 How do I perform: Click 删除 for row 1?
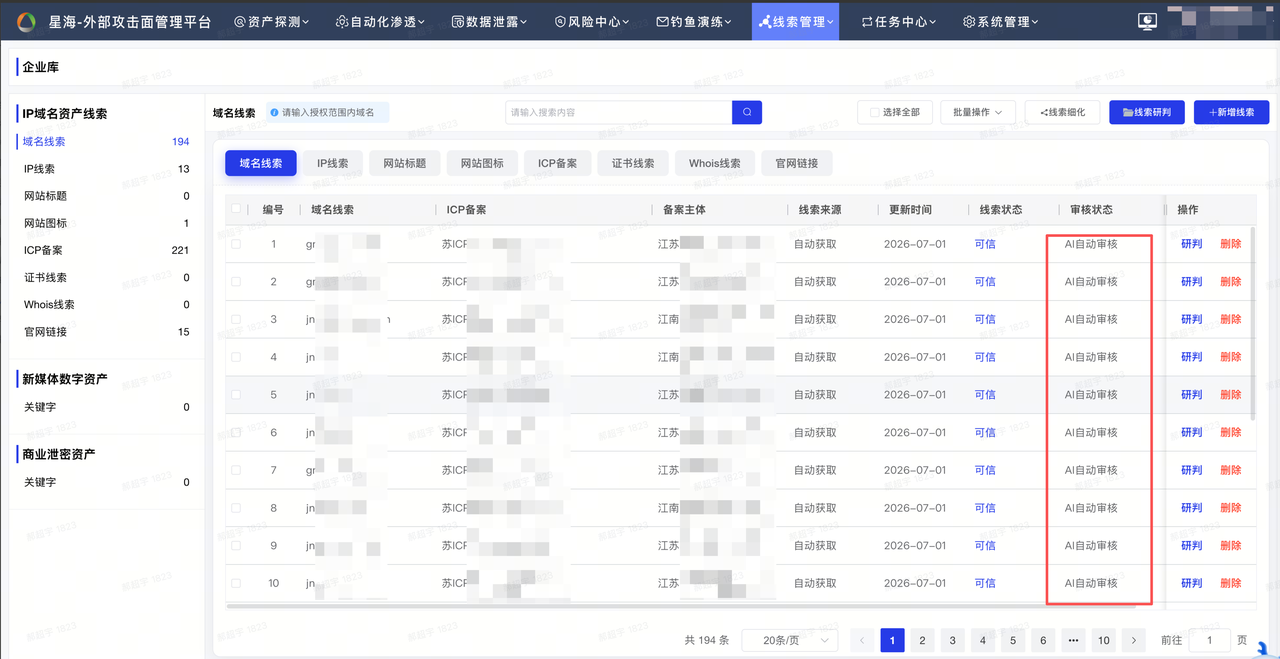(x=1231, y=244)
